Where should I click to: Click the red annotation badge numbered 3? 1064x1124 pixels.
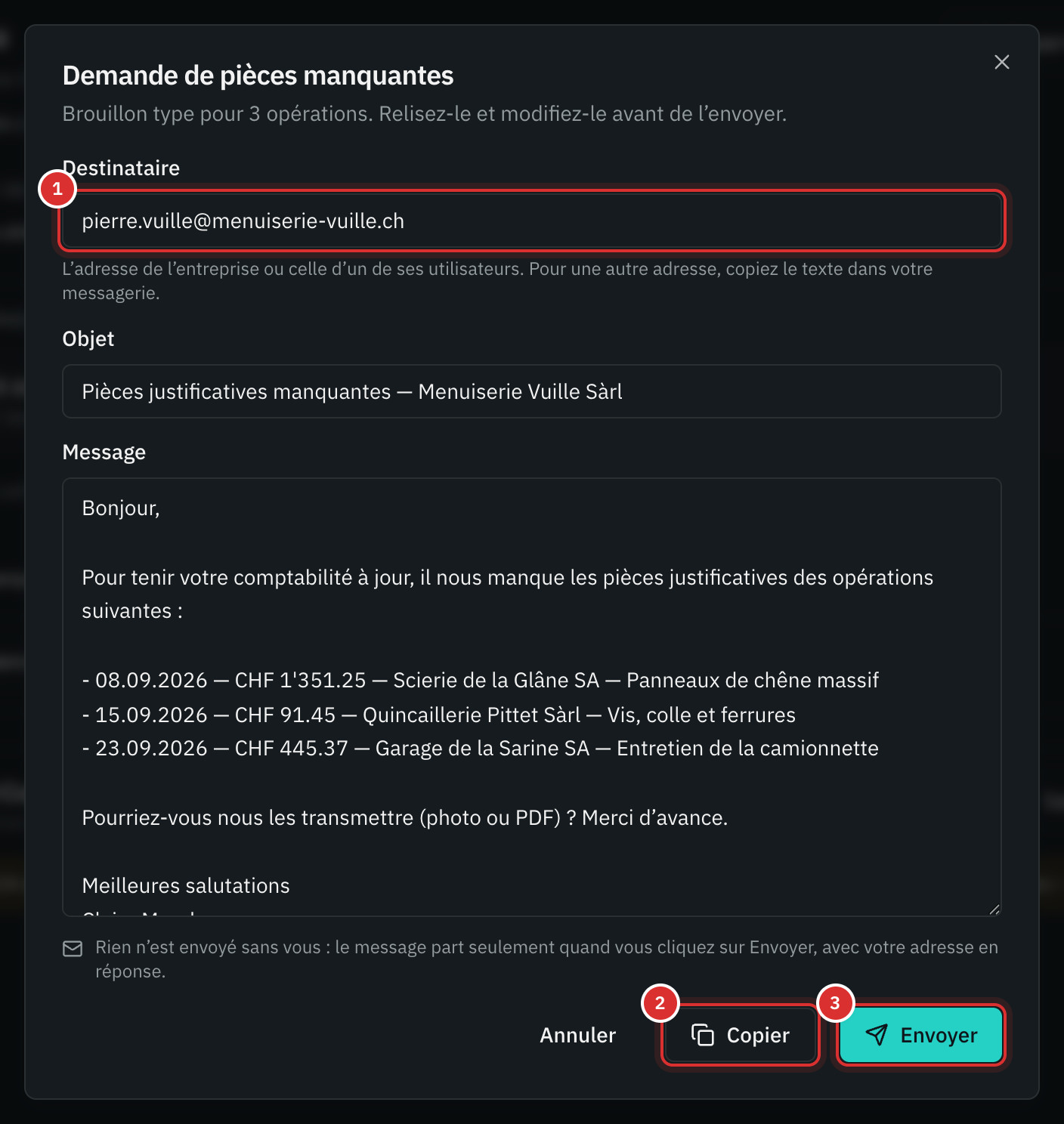click(x=835, y=1002)
